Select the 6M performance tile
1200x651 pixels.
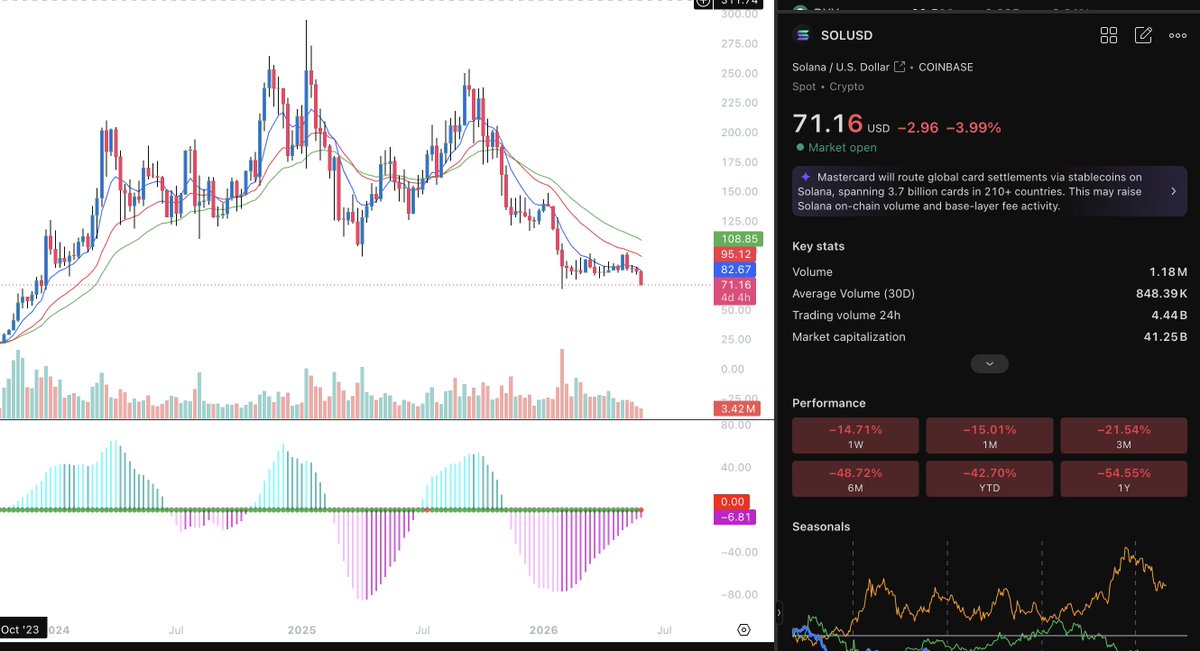coord(855,479)
